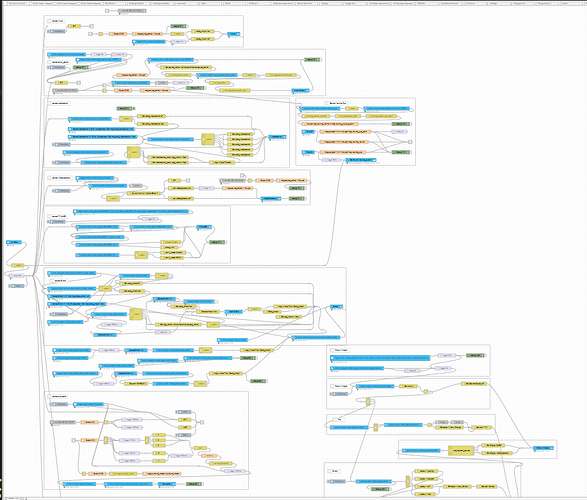Select the blue output node at the first group's right end
Viewport: 587px width, 500px height.
pos(234,34)
